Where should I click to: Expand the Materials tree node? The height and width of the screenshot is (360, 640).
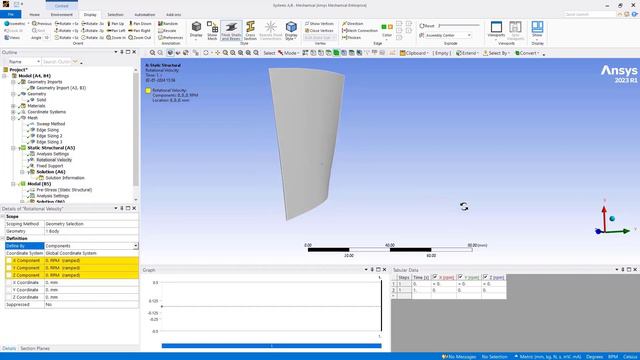click(13, 106)
